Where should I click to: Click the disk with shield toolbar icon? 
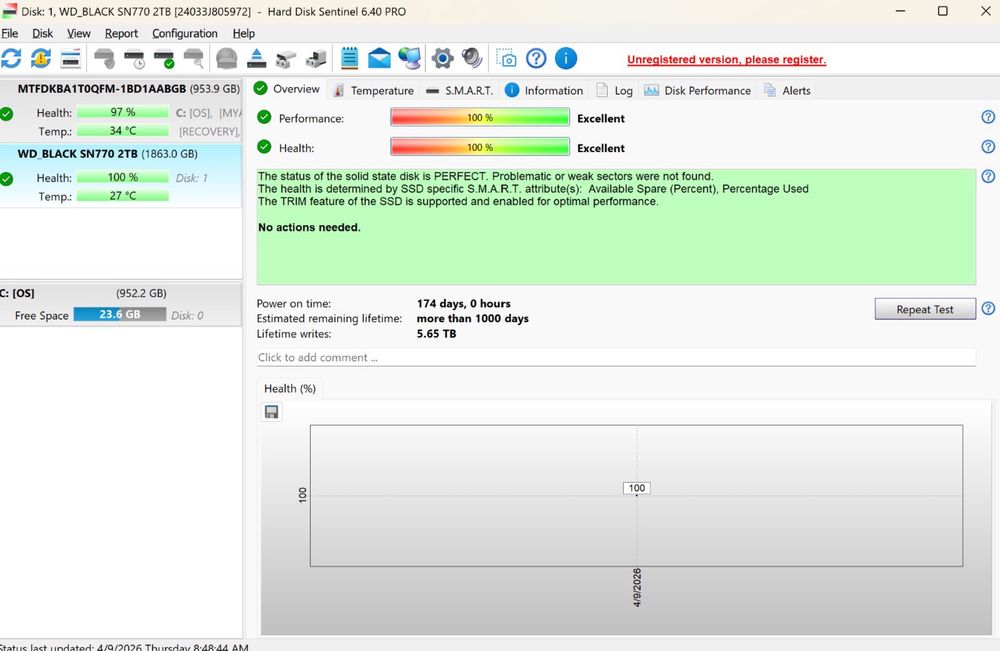coord(104,59)
